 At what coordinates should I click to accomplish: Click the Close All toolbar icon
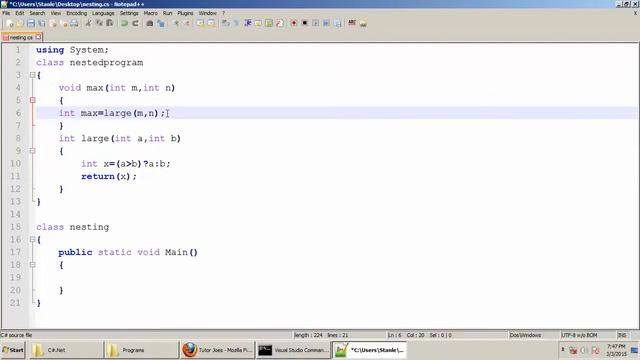click(64, 23)
